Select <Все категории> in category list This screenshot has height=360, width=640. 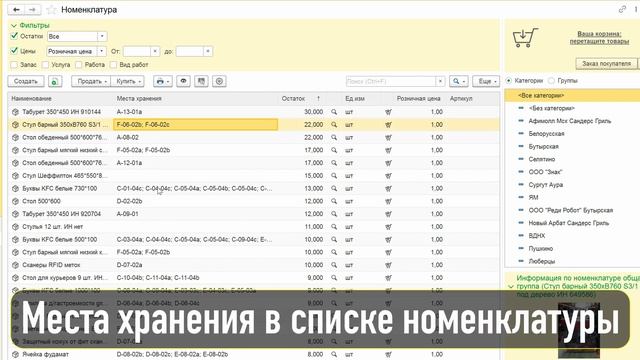[572, 96]
